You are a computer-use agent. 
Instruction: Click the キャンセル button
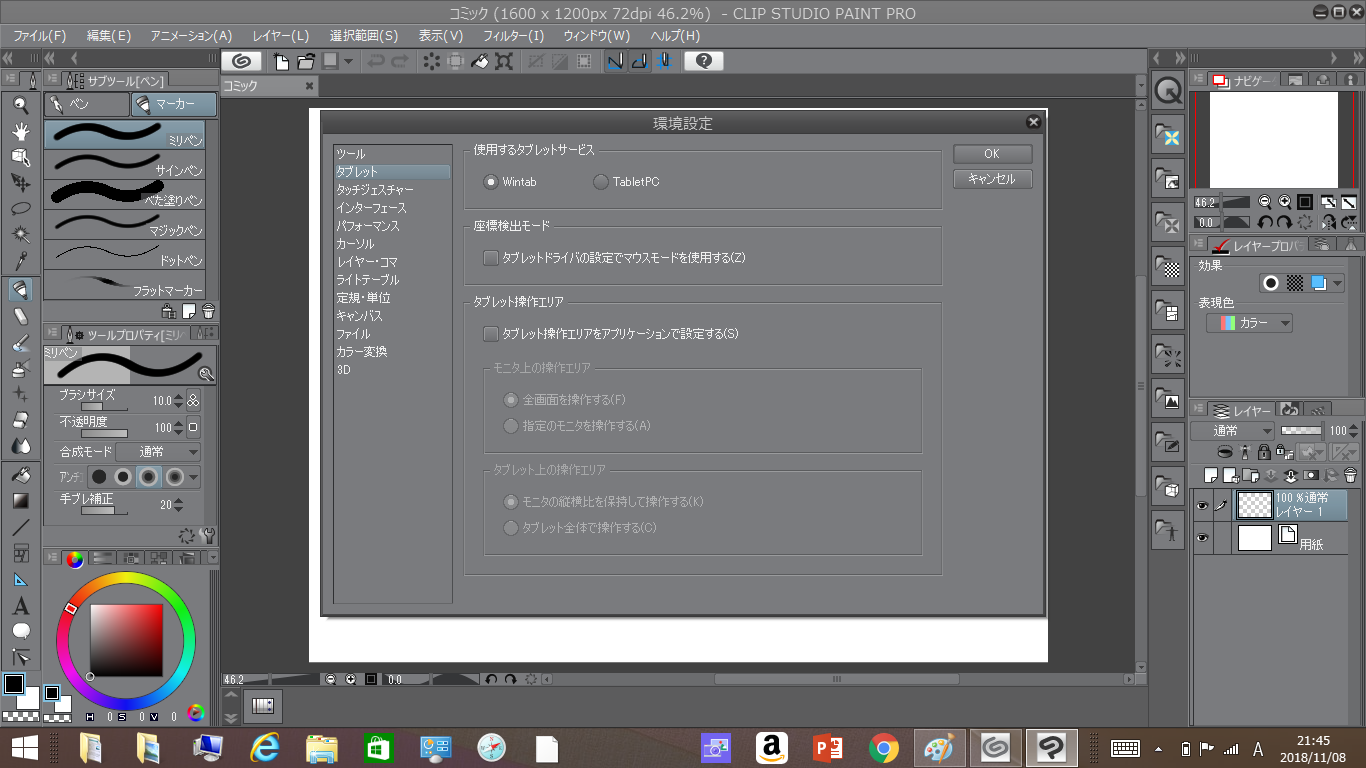click(x=992, y=179)
